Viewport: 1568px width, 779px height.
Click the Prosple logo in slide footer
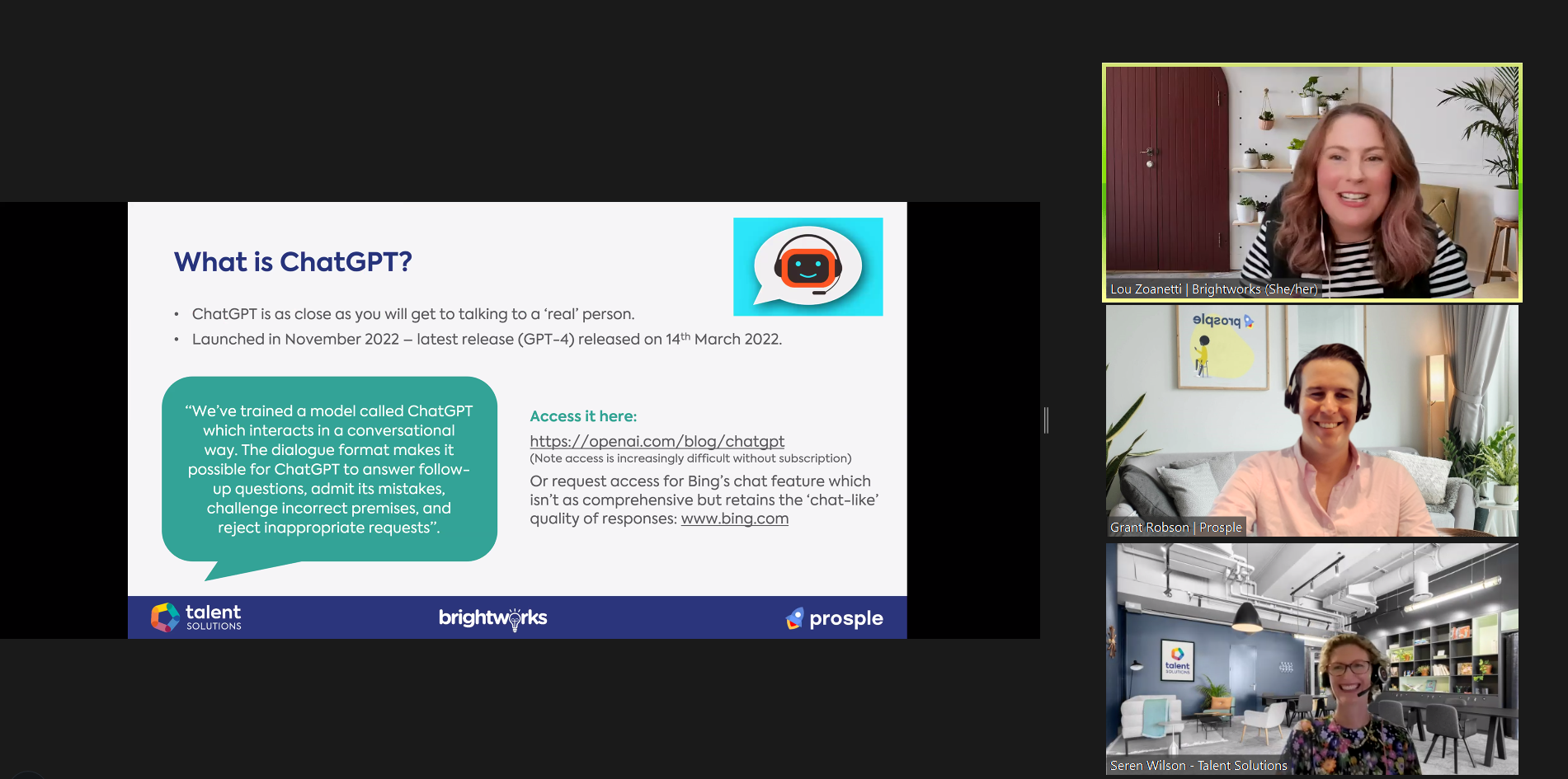coord(834,618)
